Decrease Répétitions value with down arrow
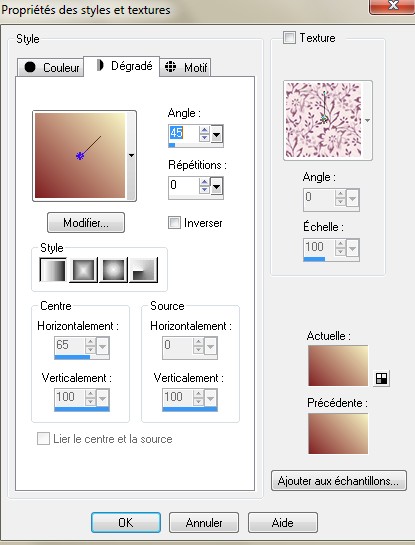 204,190
